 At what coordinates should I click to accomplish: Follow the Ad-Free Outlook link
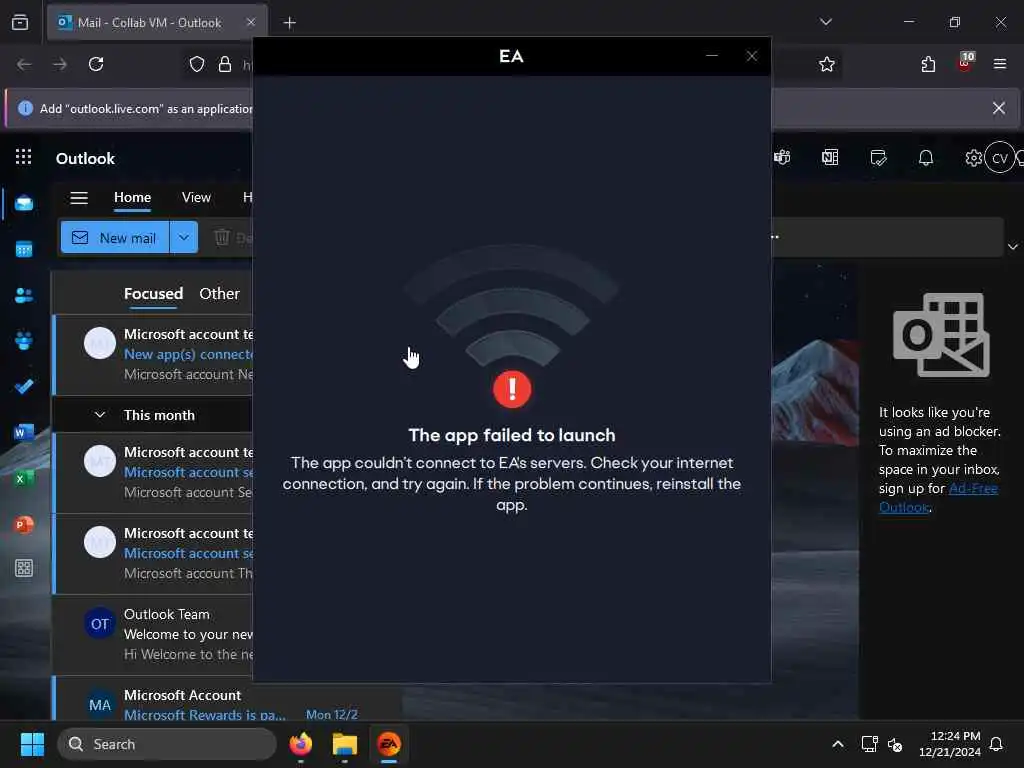(938, 498)
